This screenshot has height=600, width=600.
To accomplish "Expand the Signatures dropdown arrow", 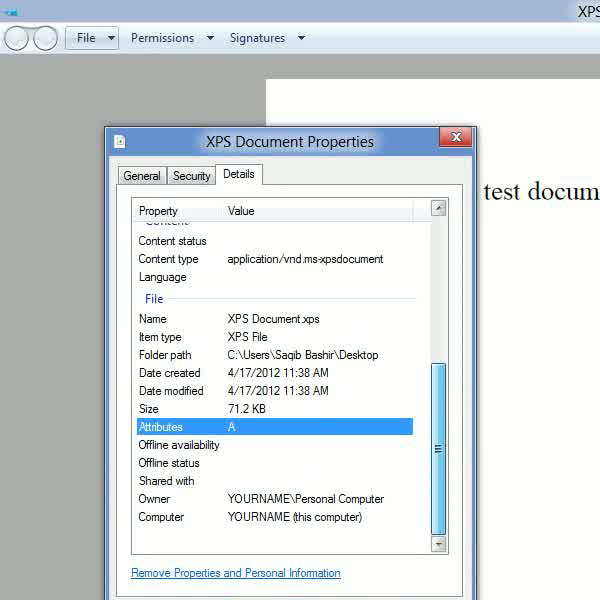I will (x=301, y=38).
